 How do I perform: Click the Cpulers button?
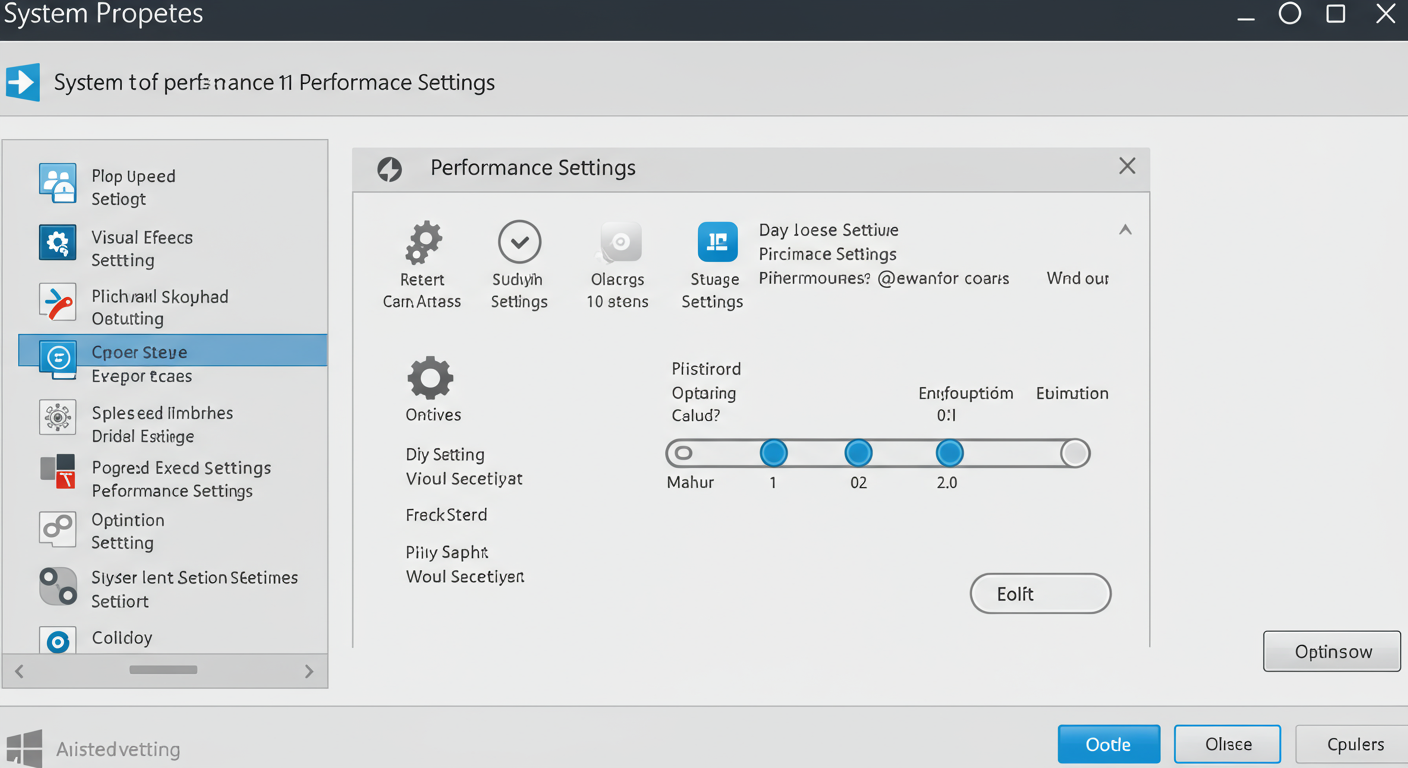pyautogui.click(x=1353, y=745)
